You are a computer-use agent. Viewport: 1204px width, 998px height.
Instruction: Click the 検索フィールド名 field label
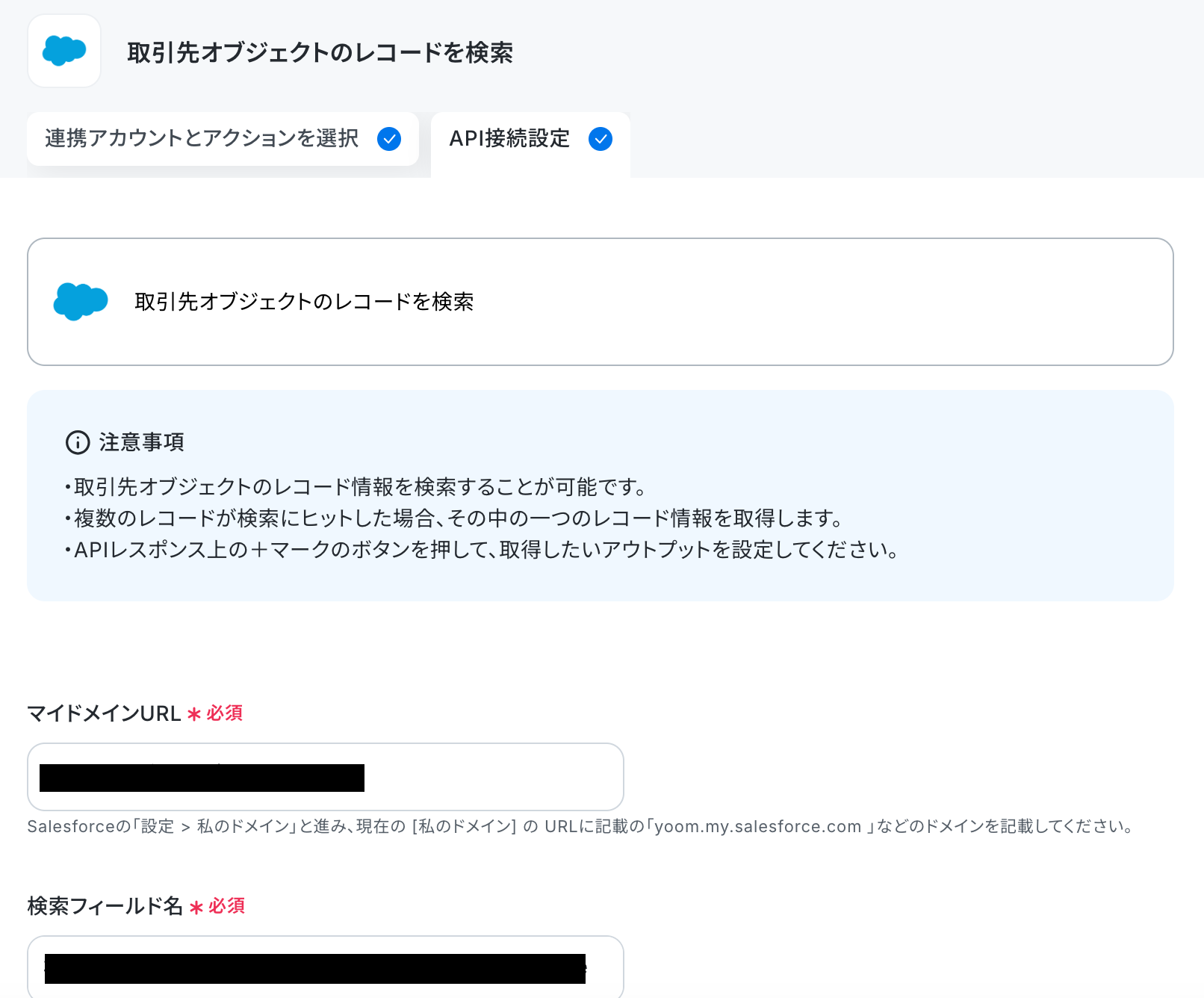tap(105, 906)
